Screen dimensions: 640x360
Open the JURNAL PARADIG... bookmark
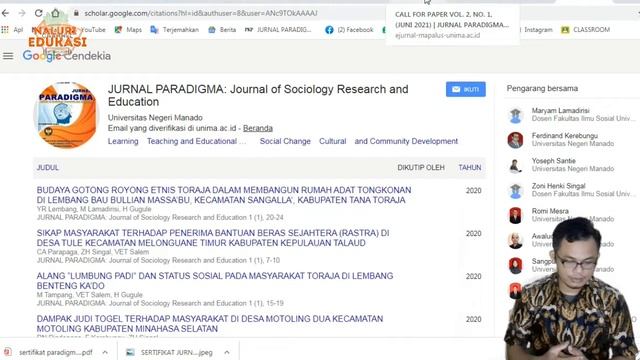[x=278, y=29]
